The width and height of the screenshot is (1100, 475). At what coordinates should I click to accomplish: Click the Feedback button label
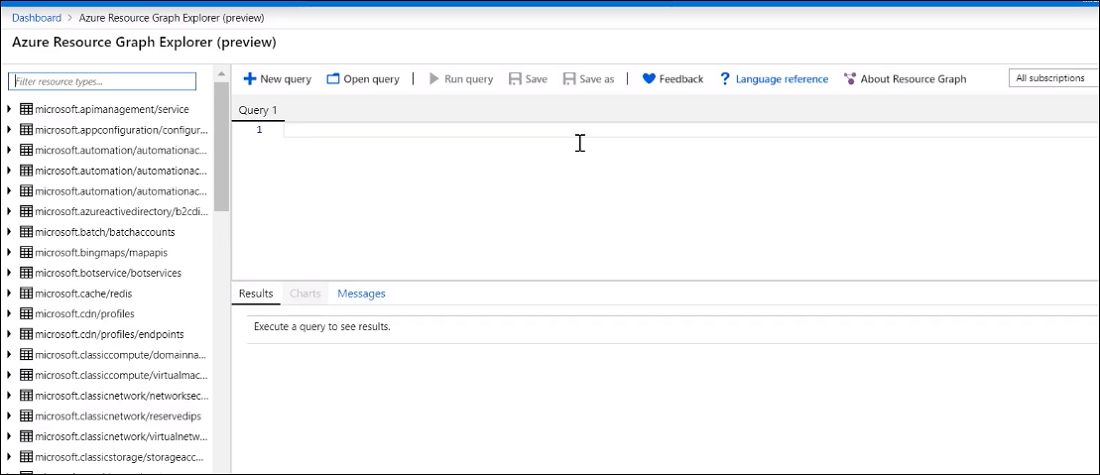click(x=681, y=79)
